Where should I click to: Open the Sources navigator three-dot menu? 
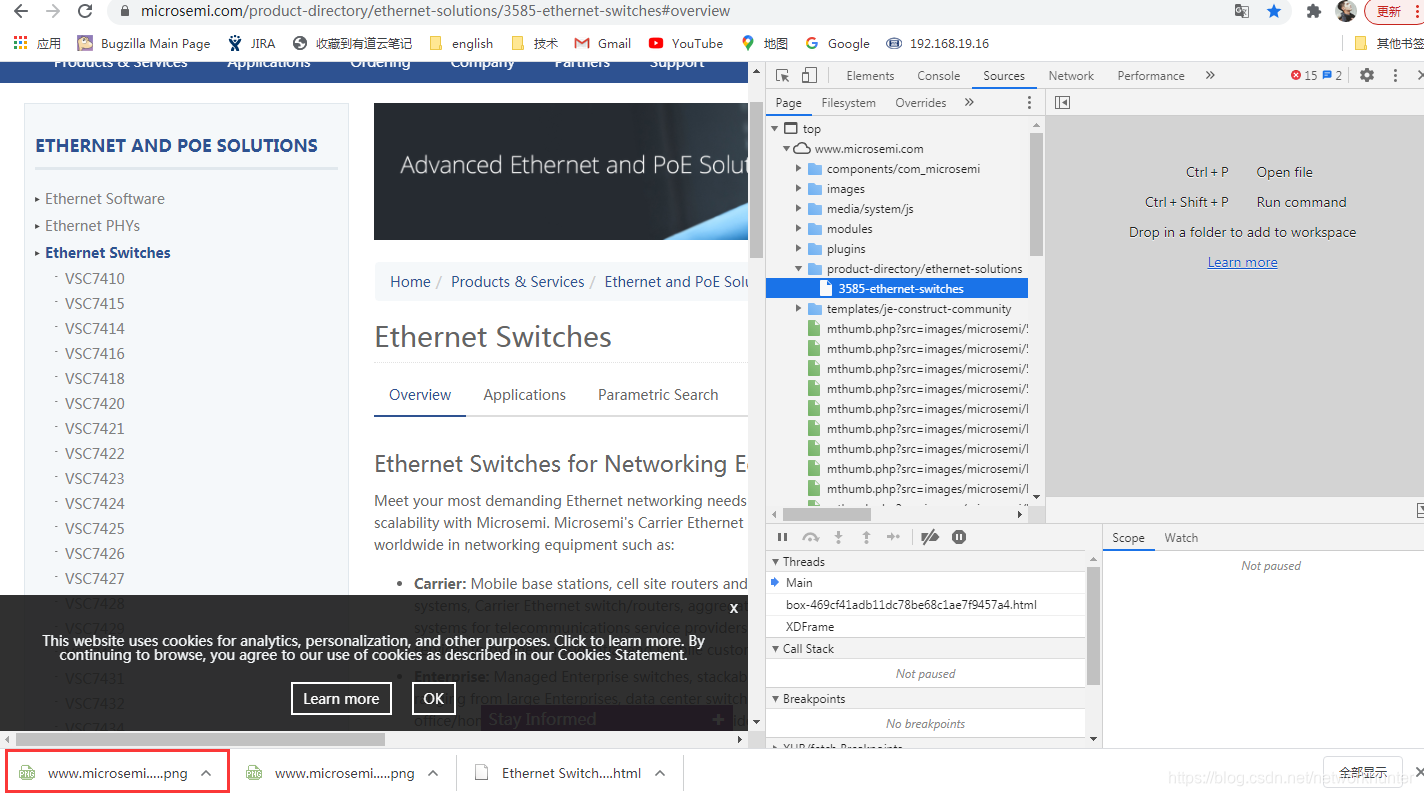(x=1029, y=103)
